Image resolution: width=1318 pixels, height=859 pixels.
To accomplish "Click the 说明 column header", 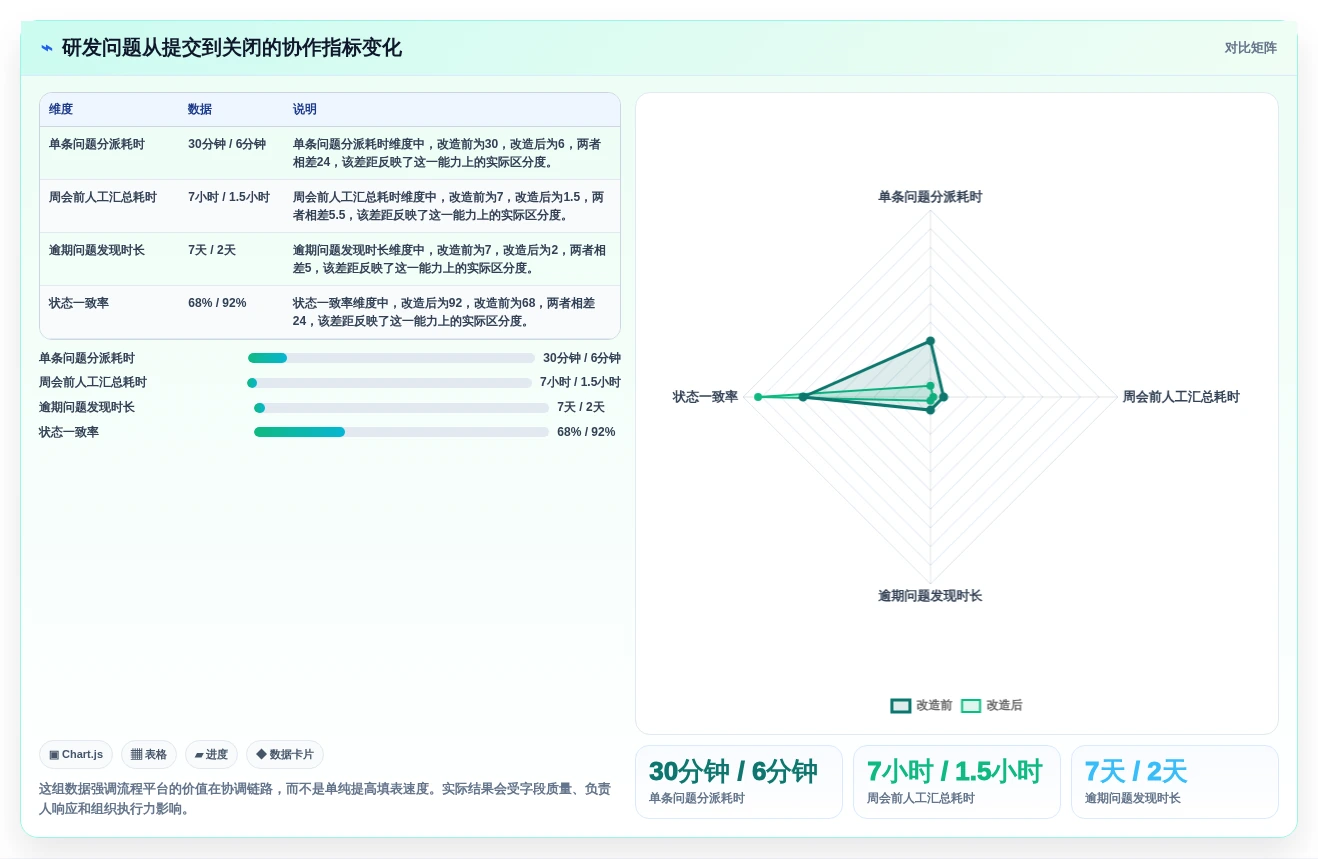I will click(x=305, y=110).
